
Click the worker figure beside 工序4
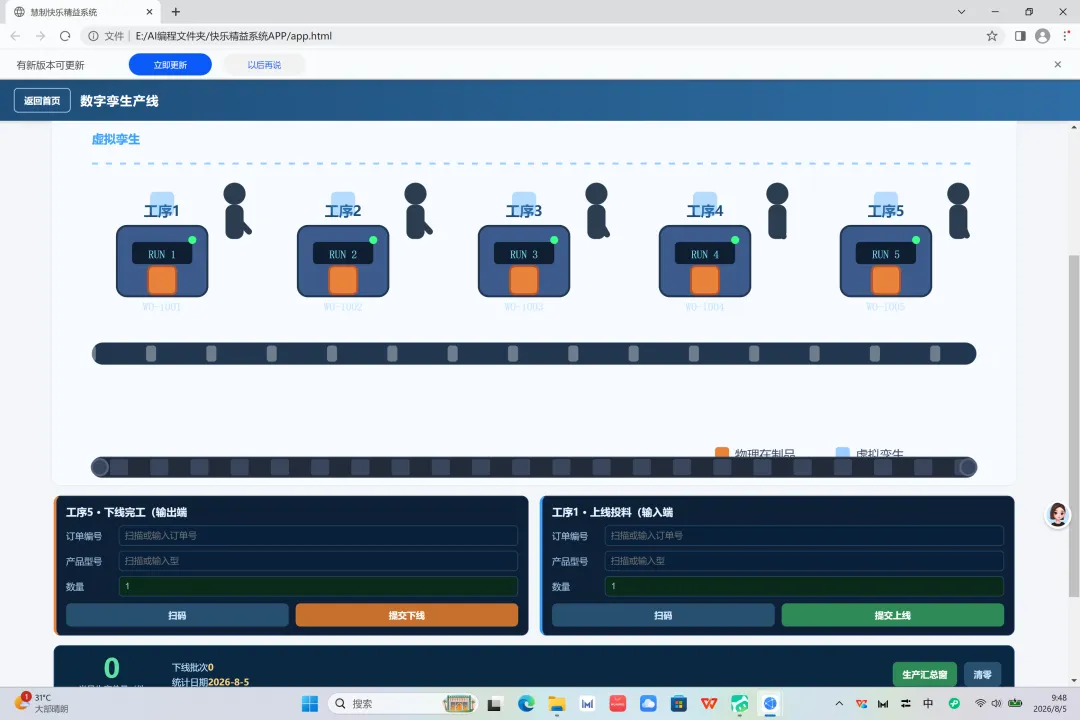coord(778,211)
